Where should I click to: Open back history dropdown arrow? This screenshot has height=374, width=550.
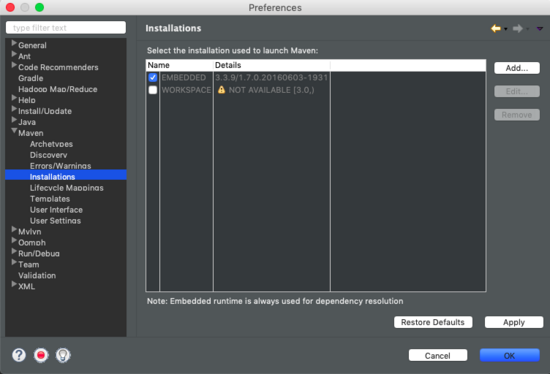505,29
